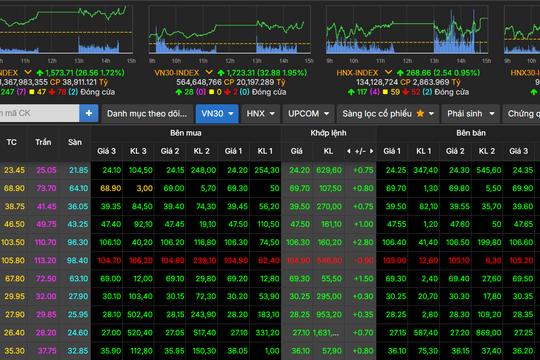Viewport: 540px width, 360px height.
Task: Click the blue plus add-symbol button
Action: pyautogui.click(x=89, y=113)
